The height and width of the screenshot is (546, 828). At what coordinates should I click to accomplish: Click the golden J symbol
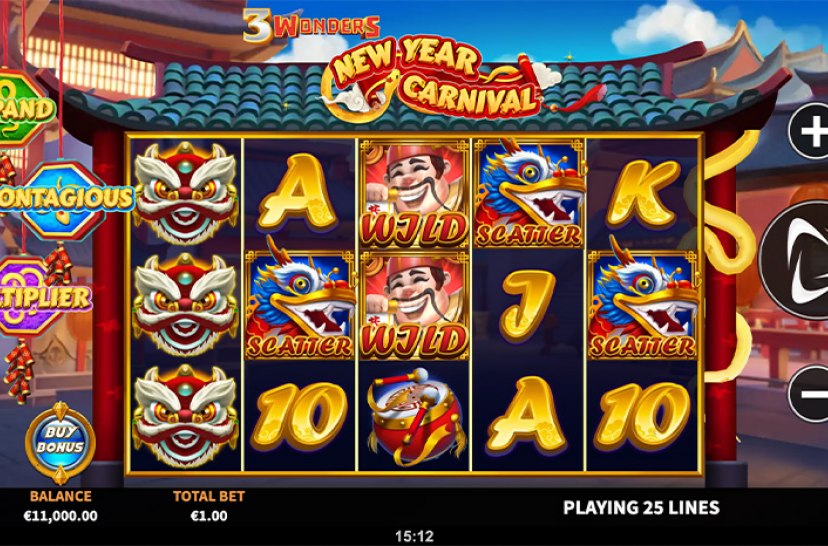tap(527, 305)
